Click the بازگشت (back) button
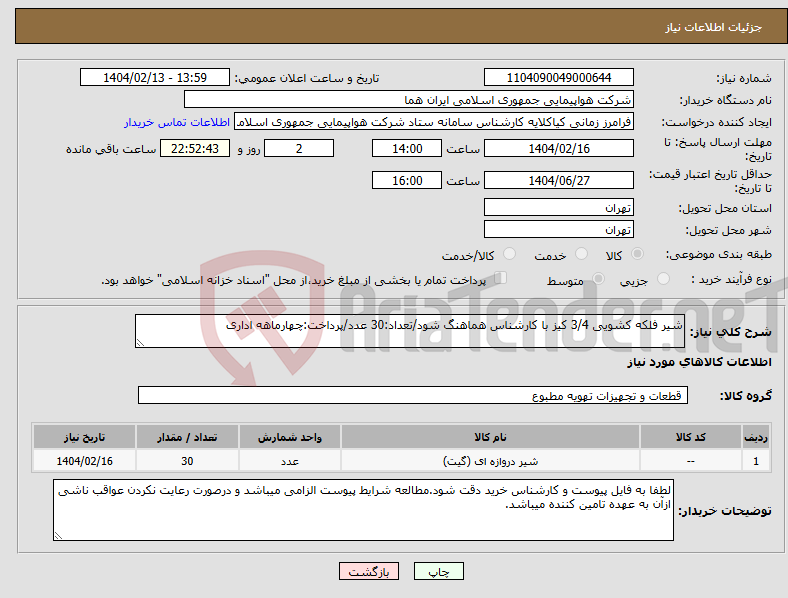The width and height of the screenshot is (788, 598). (369, 571)
